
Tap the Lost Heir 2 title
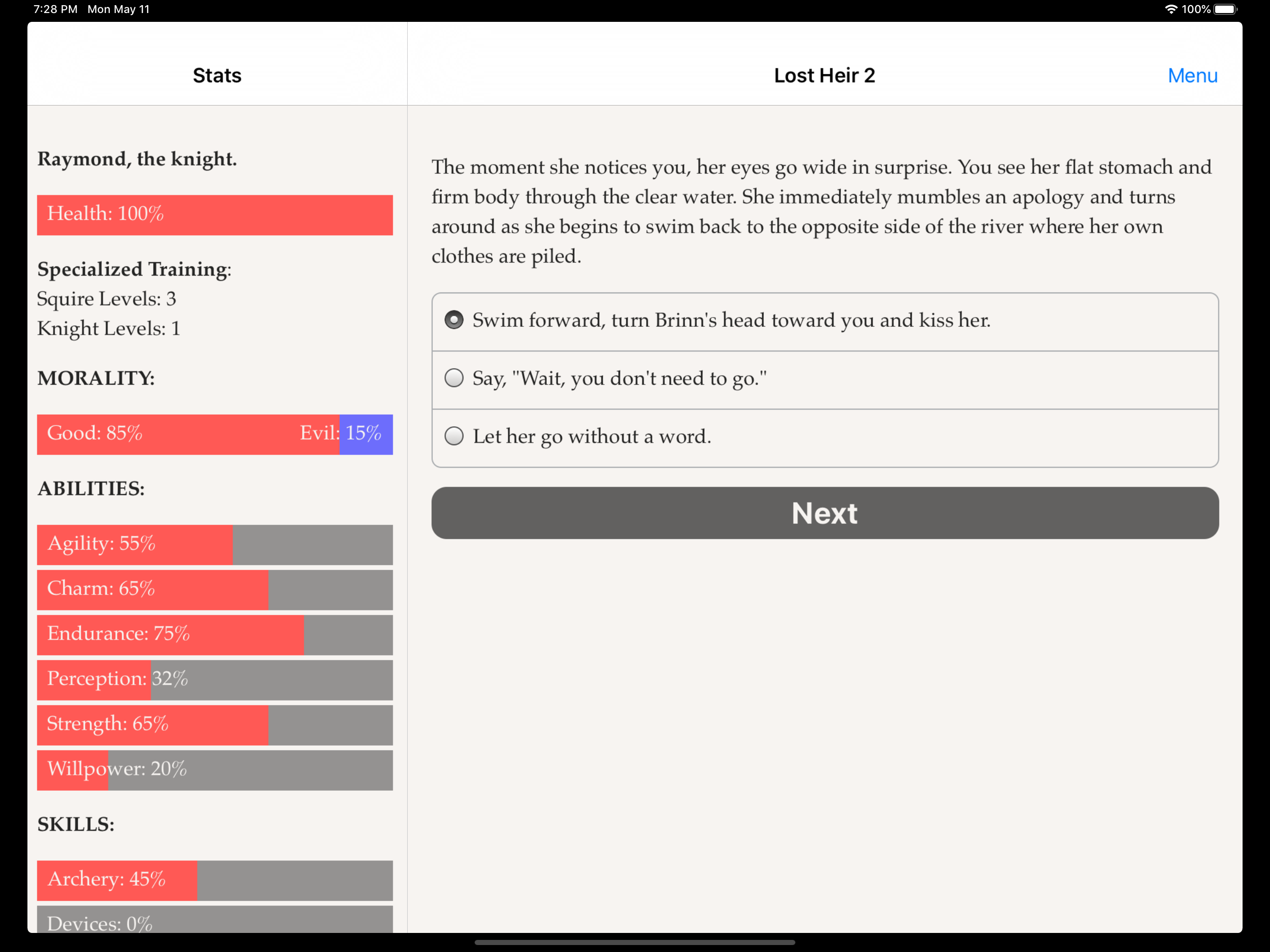[825, 75]
